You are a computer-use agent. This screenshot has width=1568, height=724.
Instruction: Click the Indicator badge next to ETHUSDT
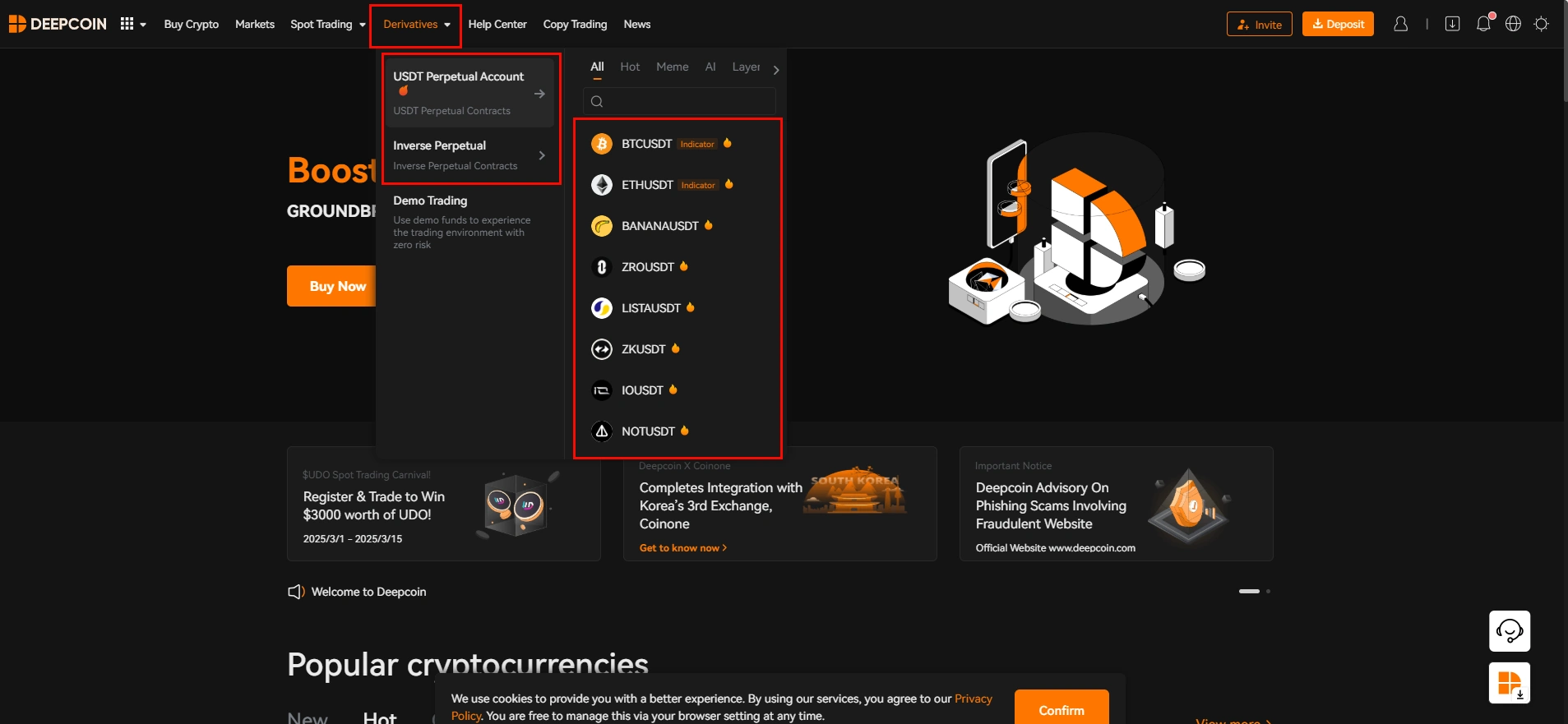click(698, 185)
